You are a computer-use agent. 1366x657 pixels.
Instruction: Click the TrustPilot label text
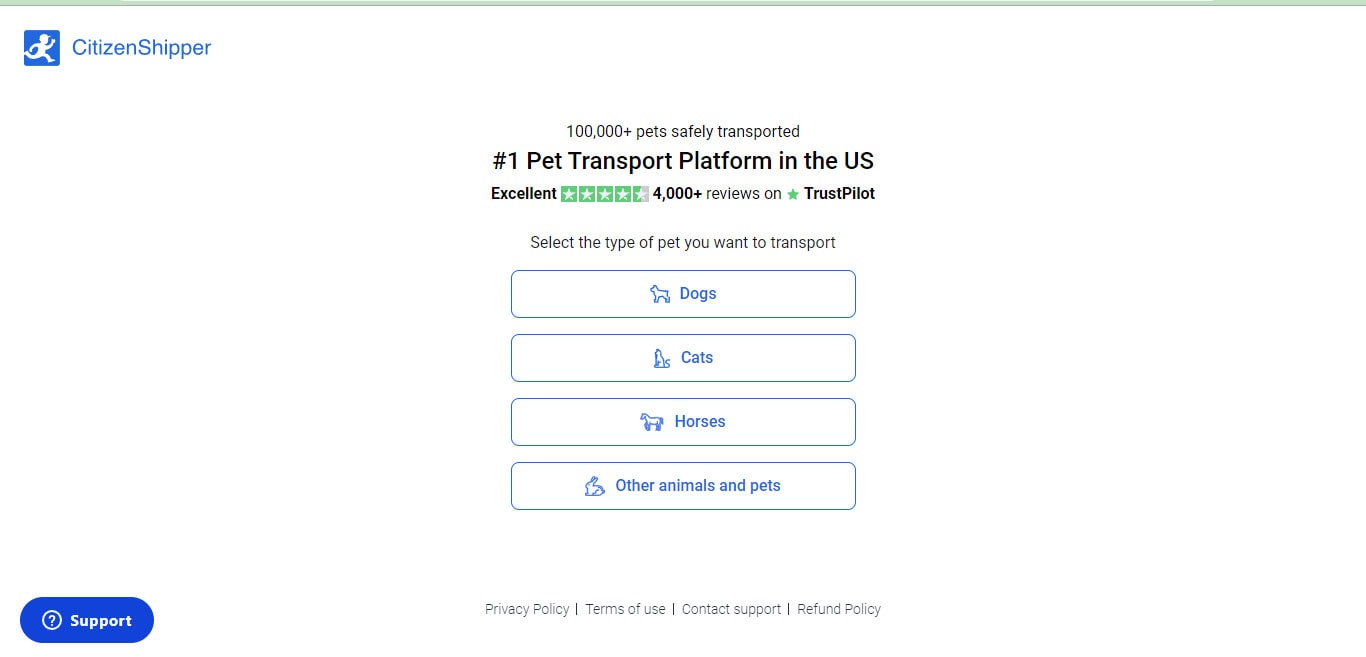pos(841,194)
